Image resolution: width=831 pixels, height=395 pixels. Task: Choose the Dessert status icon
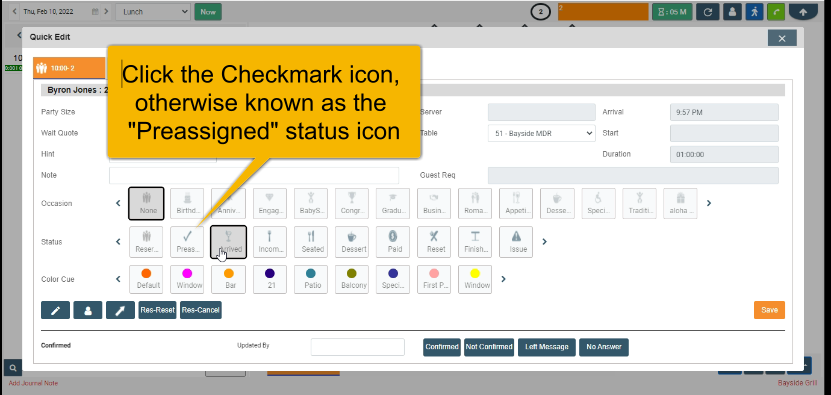(352, 242)
